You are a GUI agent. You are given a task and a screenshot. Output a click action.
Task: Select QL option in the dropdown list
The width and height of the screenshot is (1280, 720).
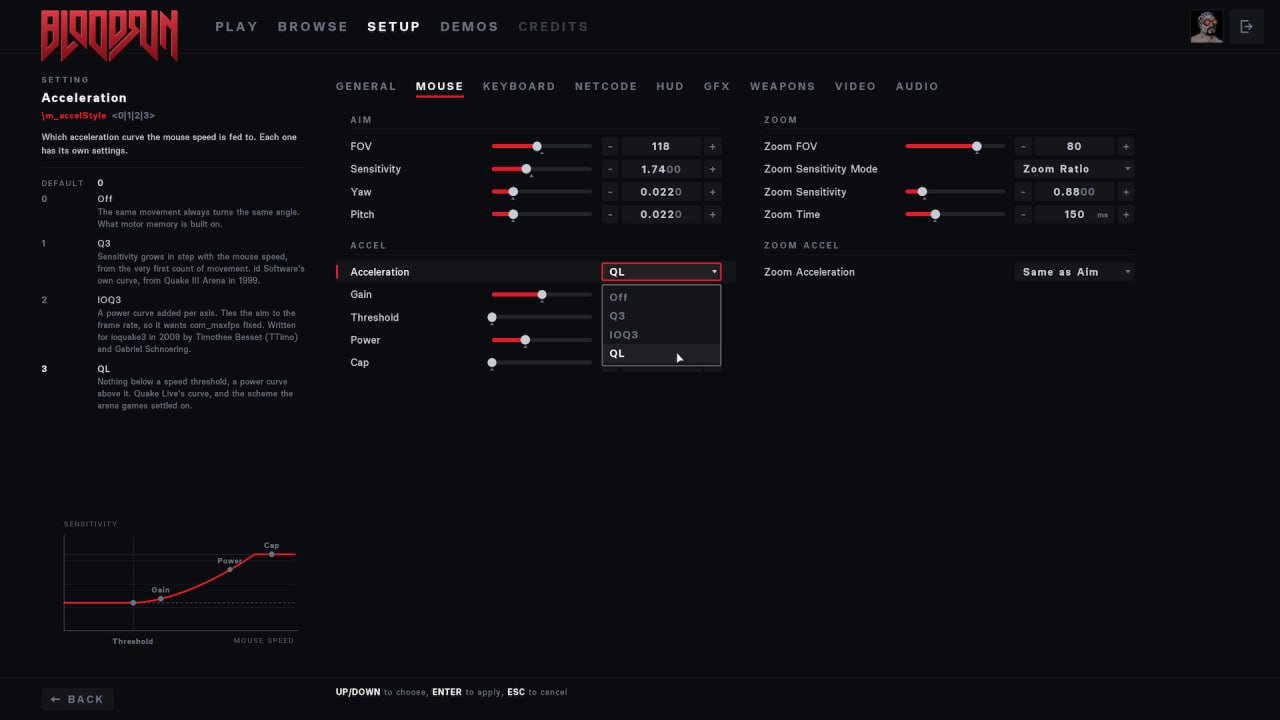pos(661,354)
